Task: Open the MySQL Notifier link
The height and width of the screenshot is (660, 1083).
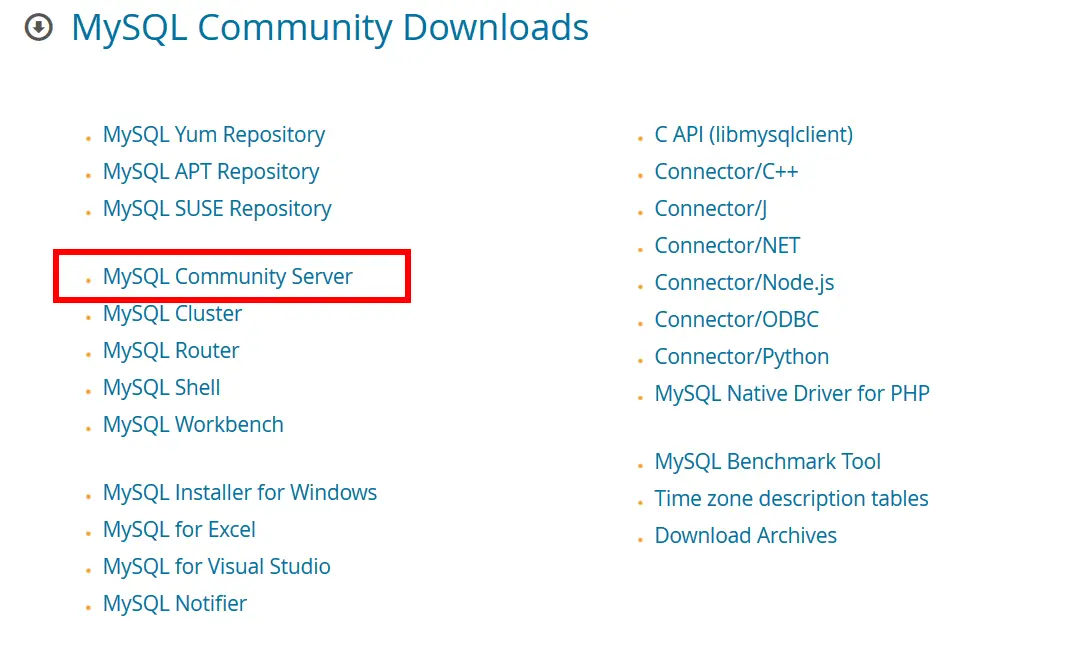Action: 175,603
